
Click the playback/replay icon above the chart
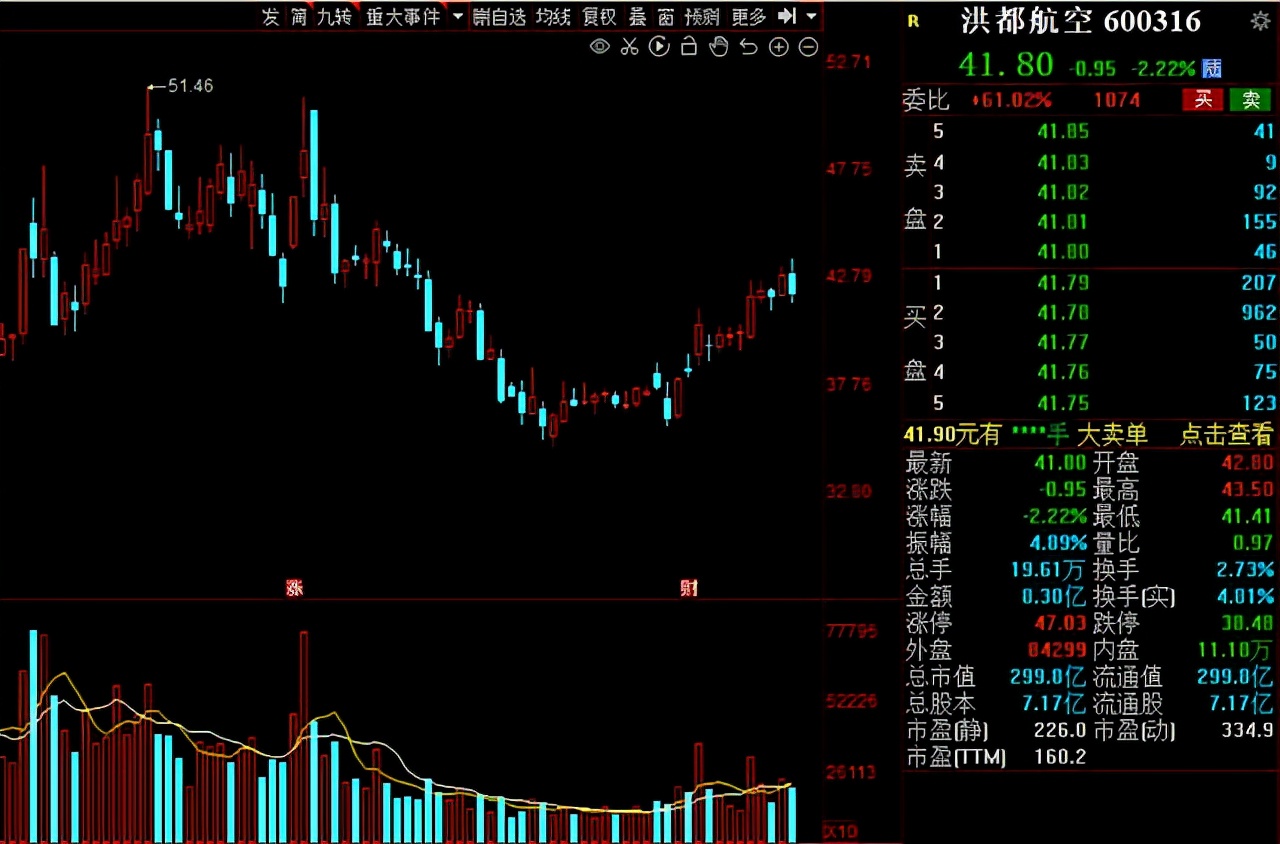coord(659,46)
